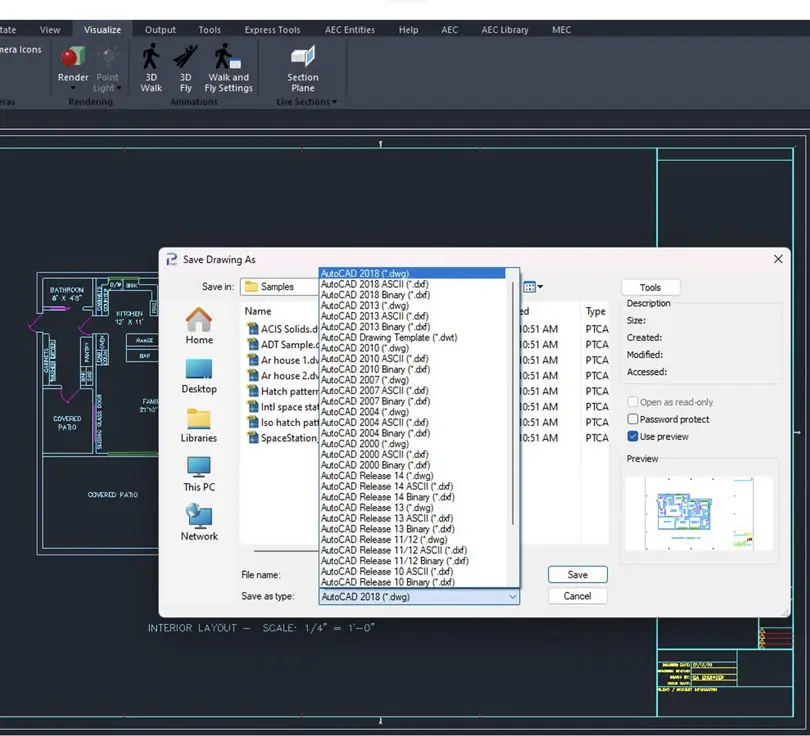Screen dimensions: 810x736
Task: Open the MEC ribbon tab
Action: pos(561,30)
